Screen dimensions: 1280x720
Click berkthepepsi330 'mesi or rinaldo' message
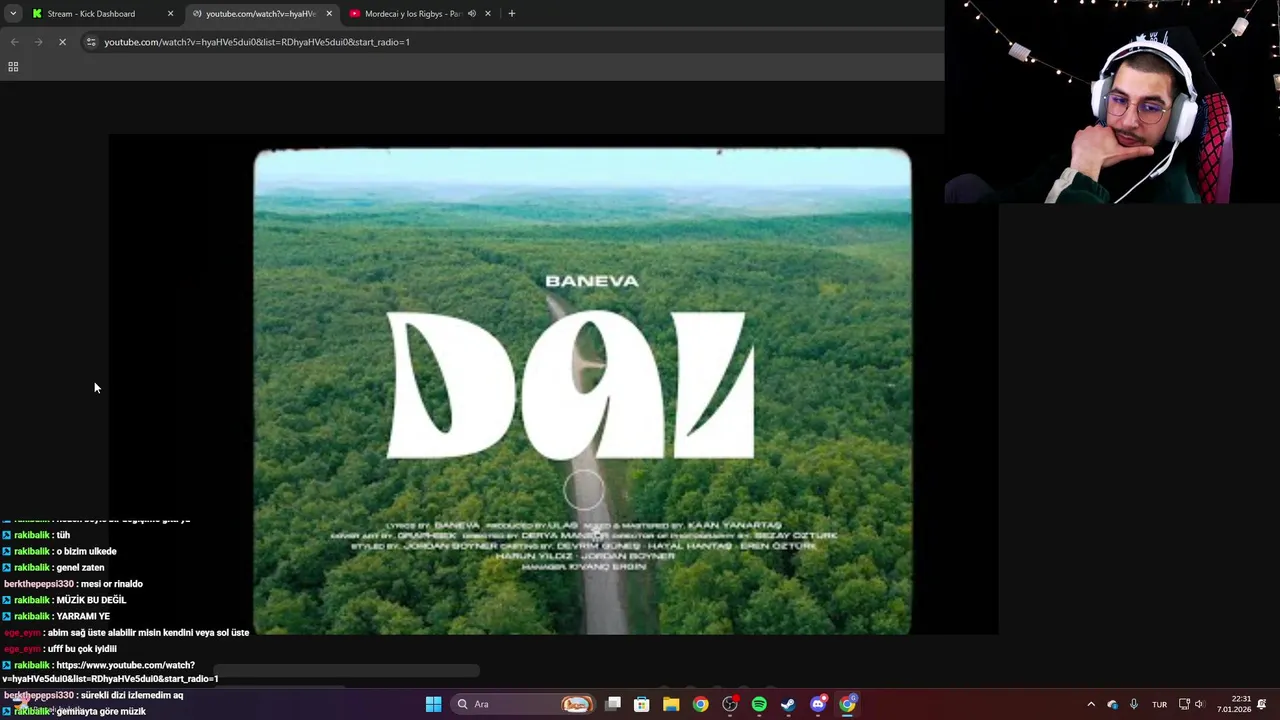tap(112, 584)
